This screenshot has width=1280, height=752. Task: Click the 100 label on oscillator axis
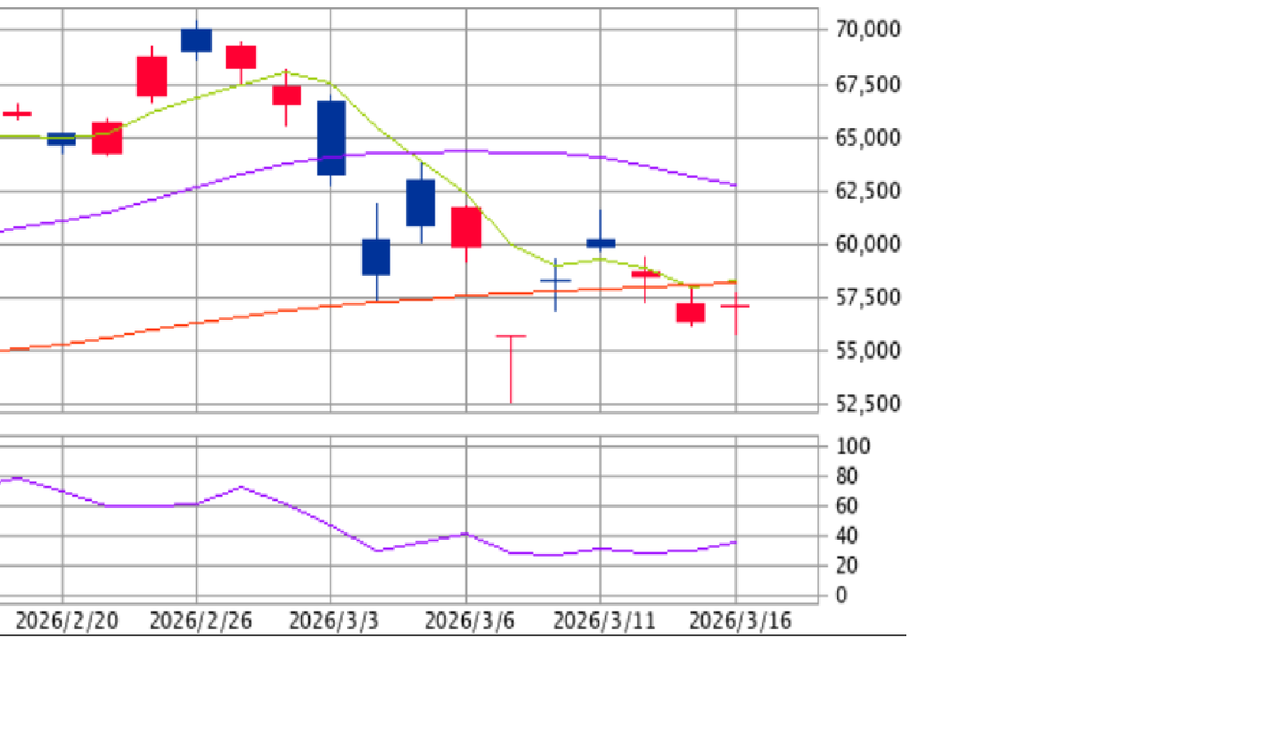click(x=853, y=446)
